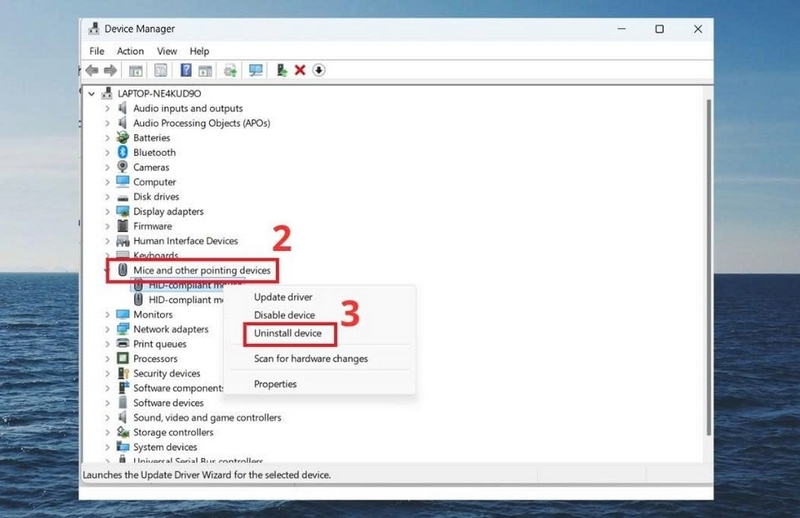Click the Mice and other pointing devices icon
Viewport: 800px width, 518px height.
pyautogui.click(x=122, y=270)
